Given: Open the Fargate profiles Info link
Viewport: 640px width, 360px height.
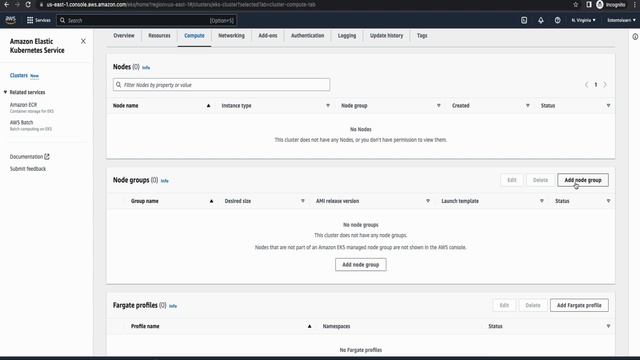Looking at the screenshot, I should point(173,306).
